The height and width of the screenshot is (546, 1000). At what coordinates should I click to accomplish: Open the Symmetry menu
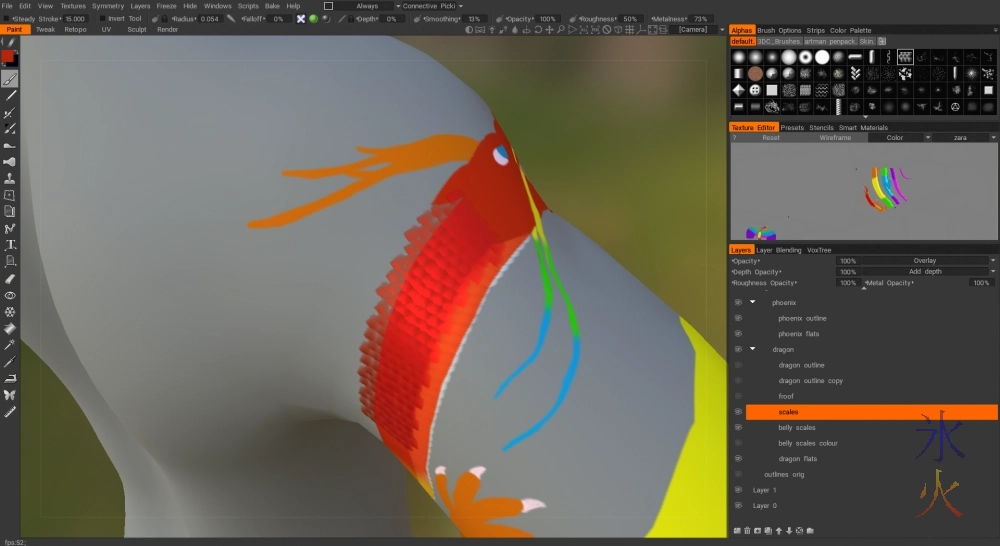click(108, 6)
